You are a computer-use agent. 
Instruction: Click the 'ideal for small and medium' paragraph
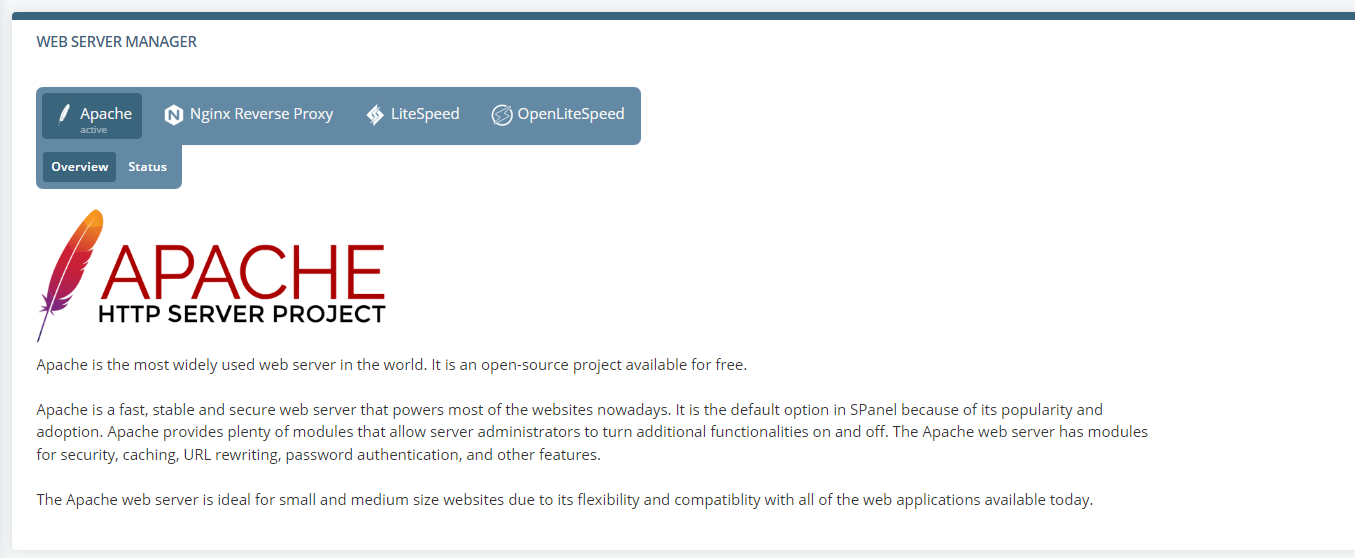pyautogui.click(x=565, y=500)
